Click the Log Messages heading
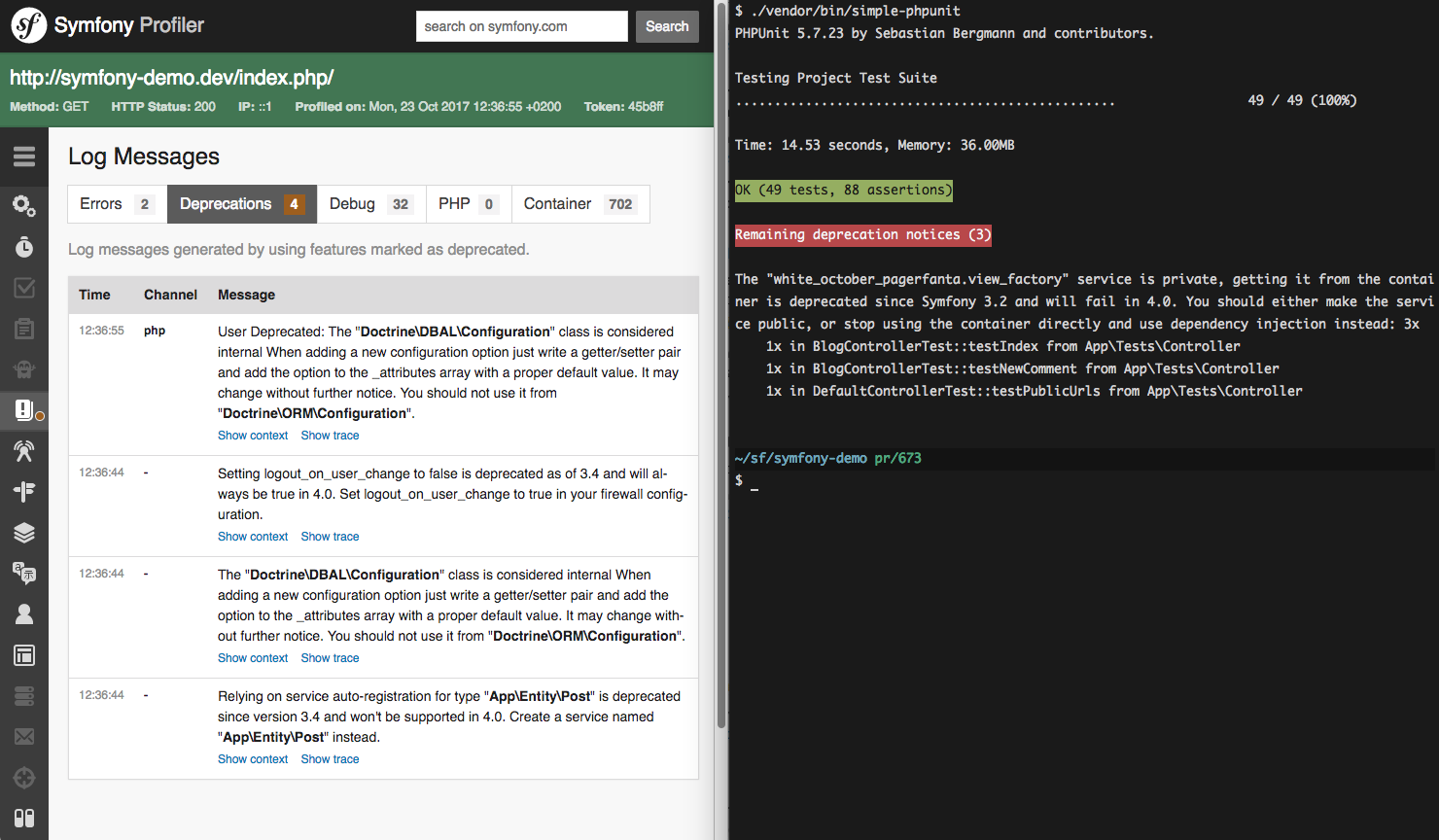The image size is (1439, 840). coord(144,157)
